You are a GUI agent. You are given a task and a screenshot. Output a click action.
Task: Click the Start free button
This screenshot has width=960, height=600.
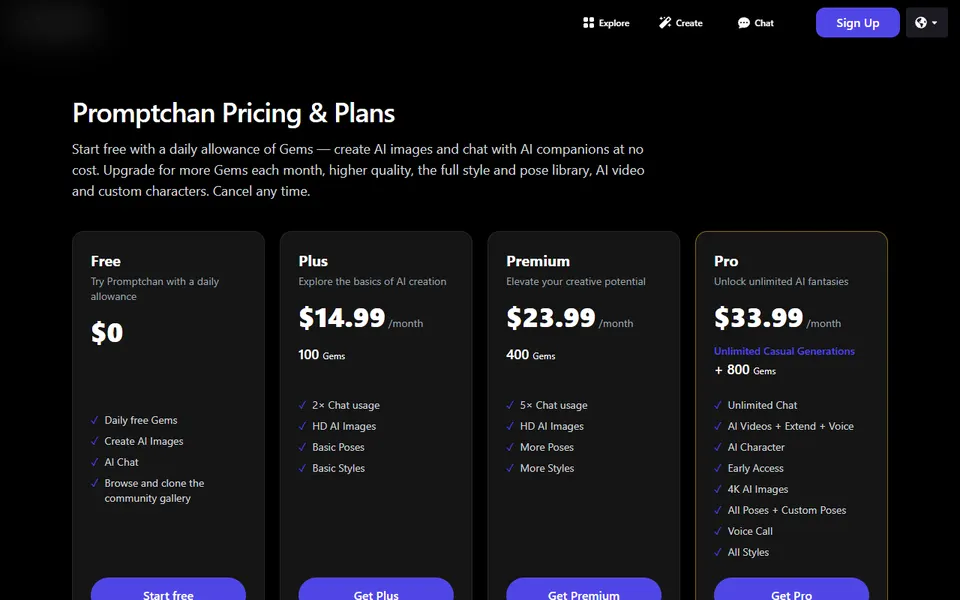tap(168, 589)
